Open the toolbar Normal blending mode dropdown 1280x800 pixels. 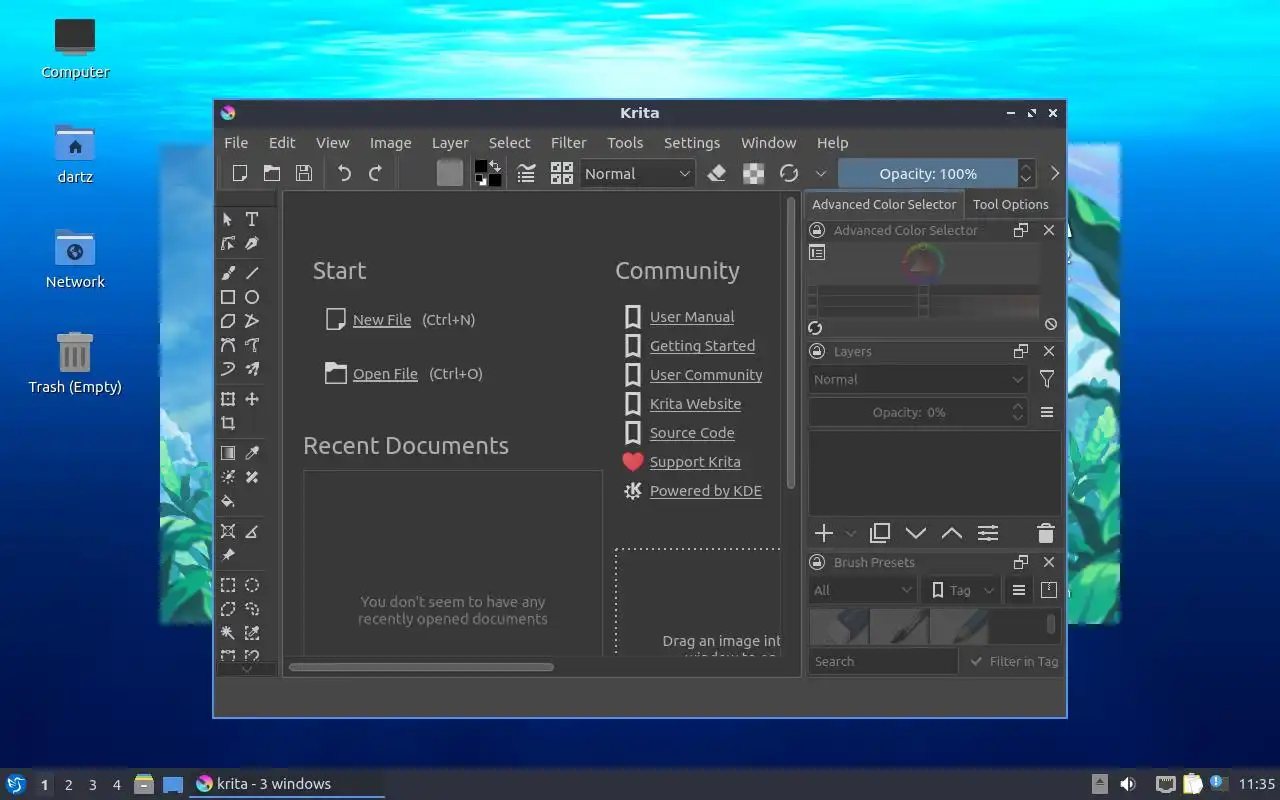coord(638,173)
